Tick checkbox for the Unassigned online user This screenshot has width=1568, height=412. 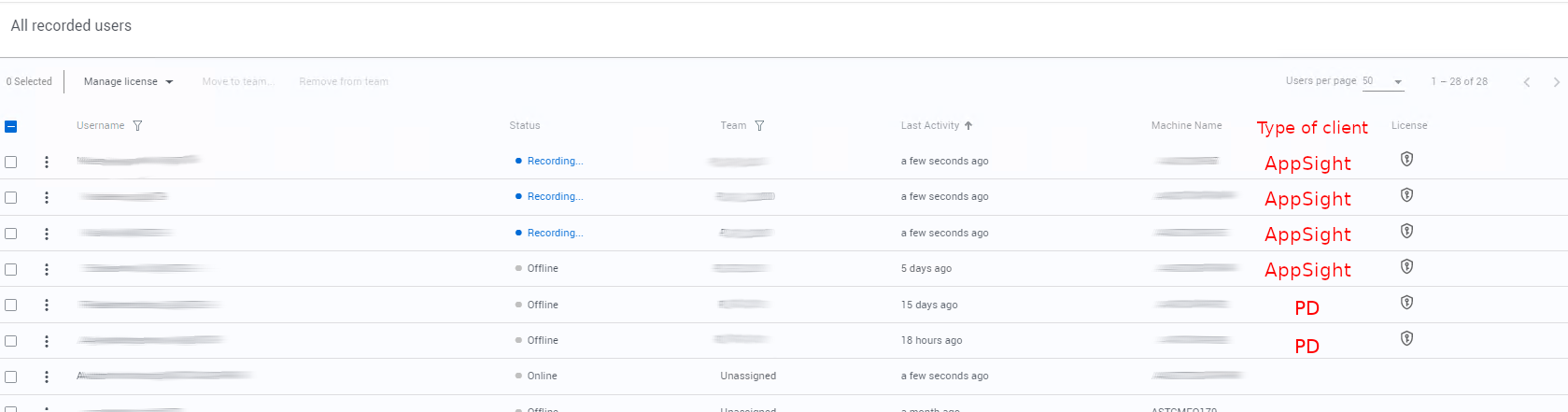[x=11, y=376]
